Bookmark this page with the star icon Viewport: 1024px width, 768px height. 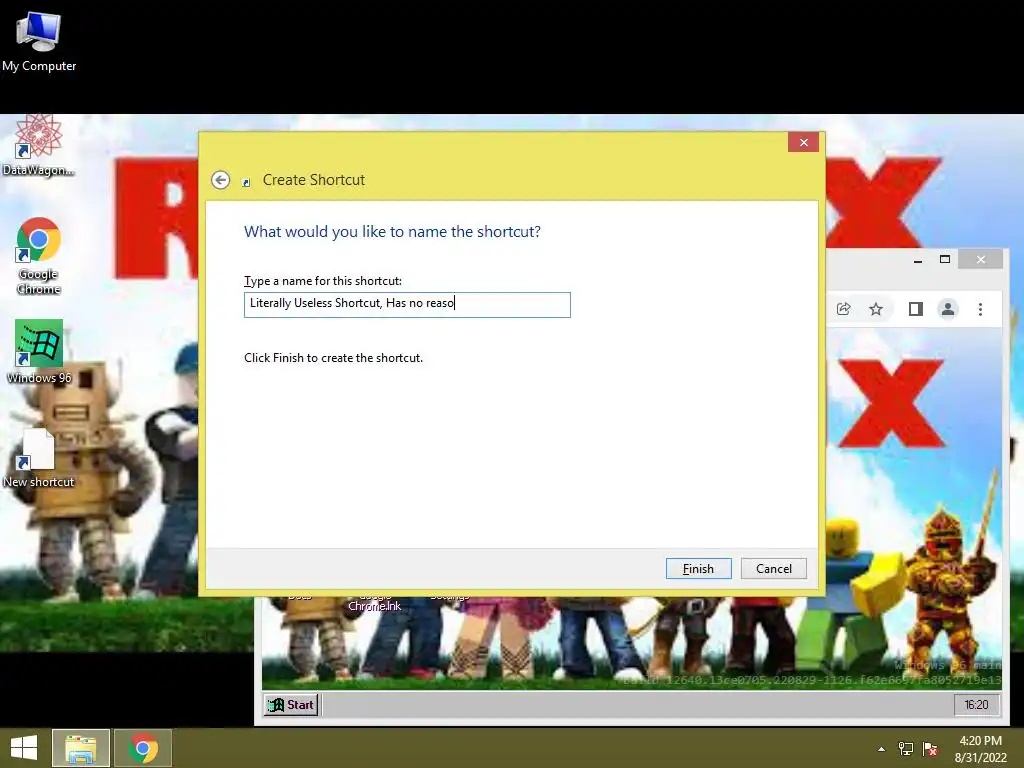(x=876, y=309)
